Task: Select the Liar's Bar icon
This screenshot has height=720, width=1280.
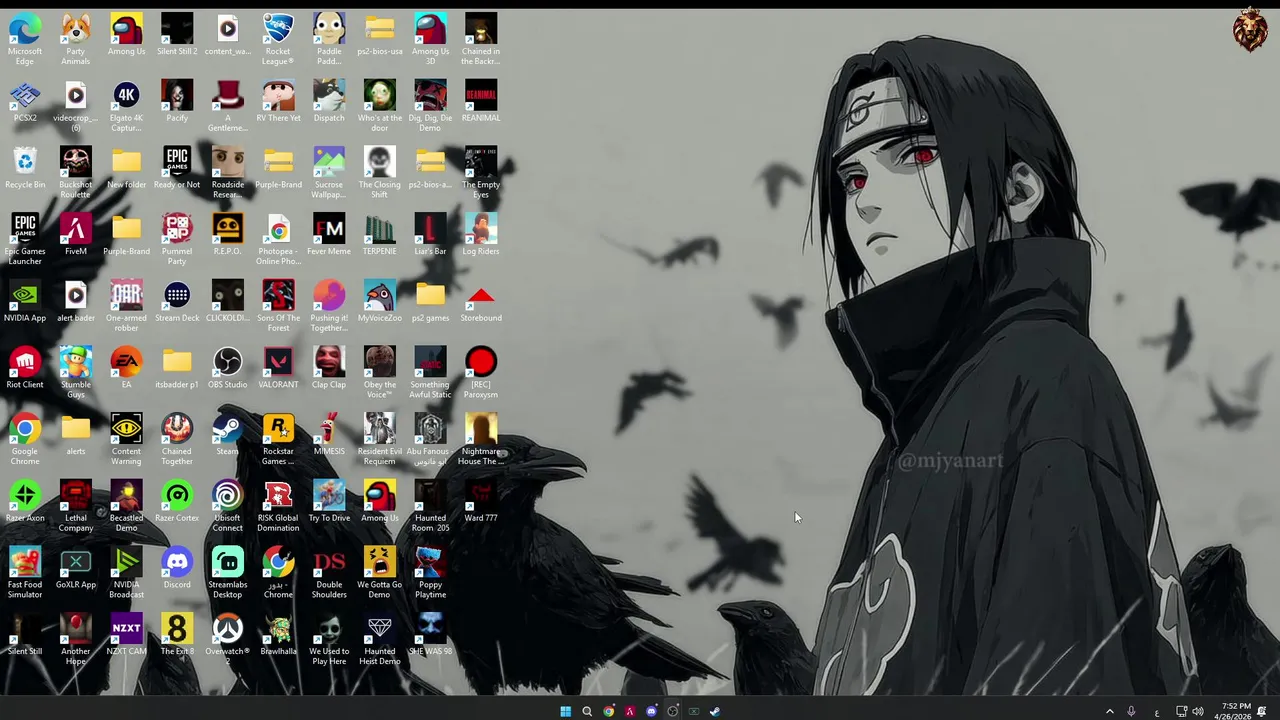Action: click(430, 235)
